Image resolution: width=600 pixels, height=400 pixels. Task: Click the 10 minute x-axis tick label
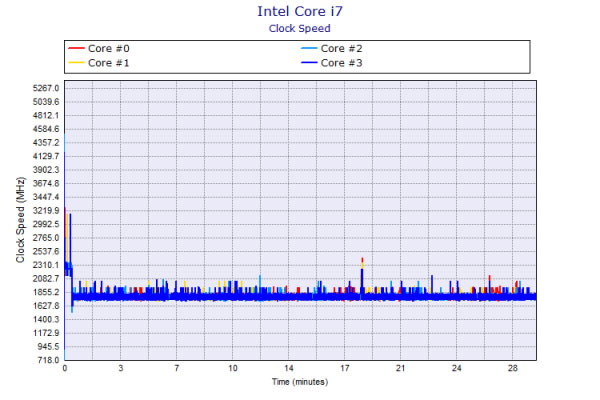(233, 368)
